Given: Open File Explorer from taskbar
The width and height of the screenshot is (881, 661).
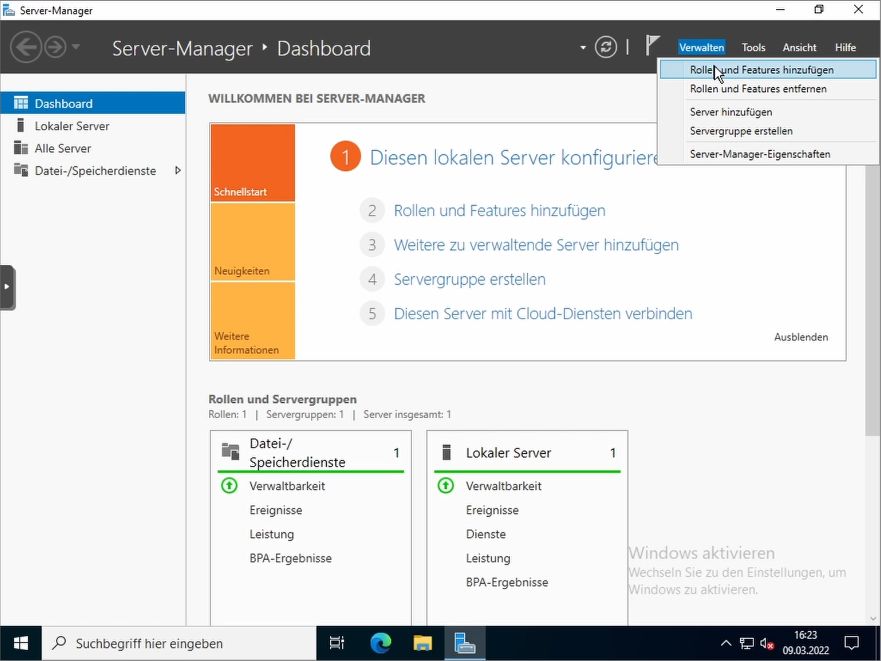Looking at the screenshot, I should (x=423, y=643).
